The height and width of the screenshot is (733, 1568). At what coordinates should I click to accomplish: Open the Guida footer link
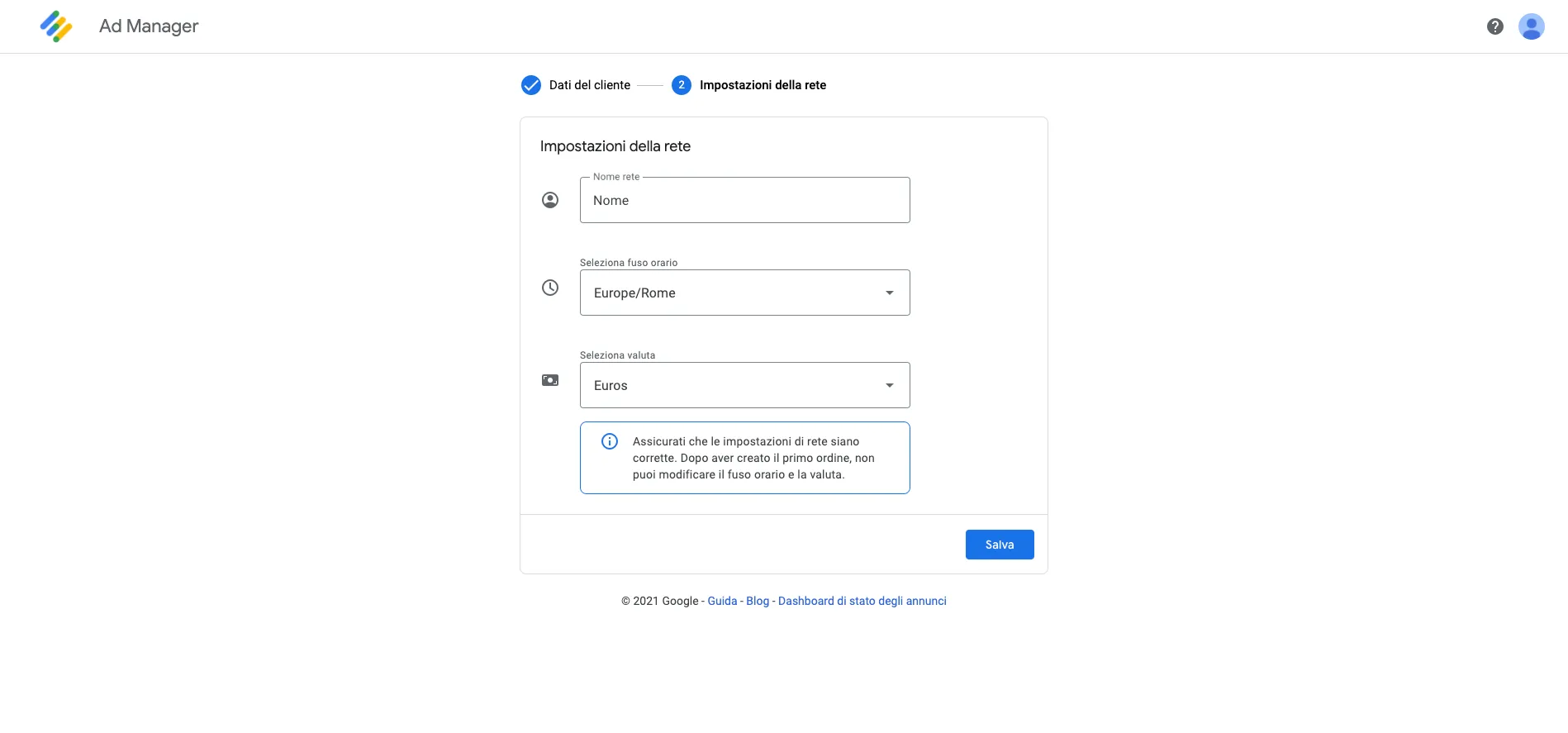tap(722, 601)
